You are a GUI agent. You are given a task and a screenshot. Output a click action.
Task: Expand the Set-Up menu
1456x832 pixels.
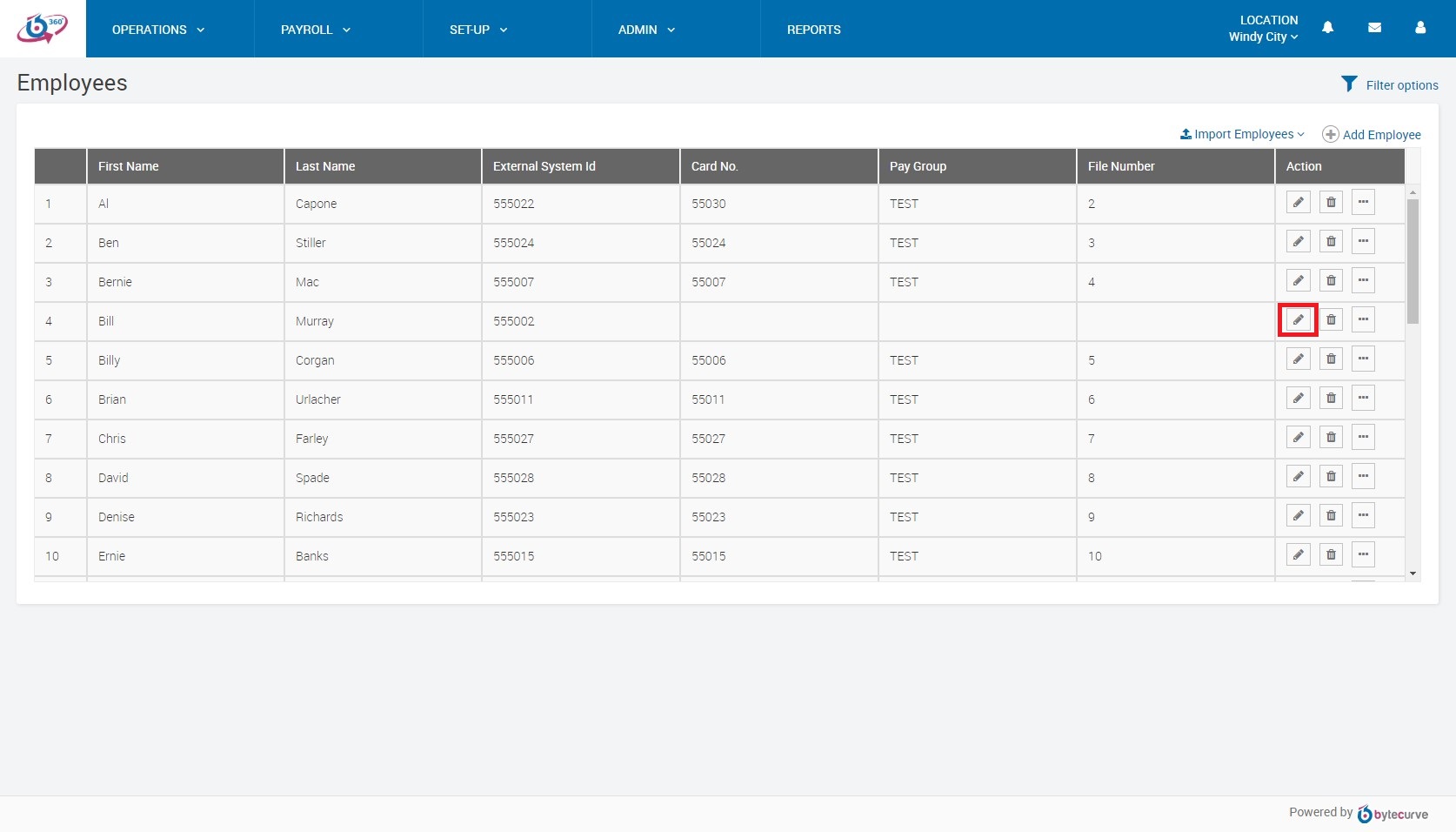tap(478, 30)
